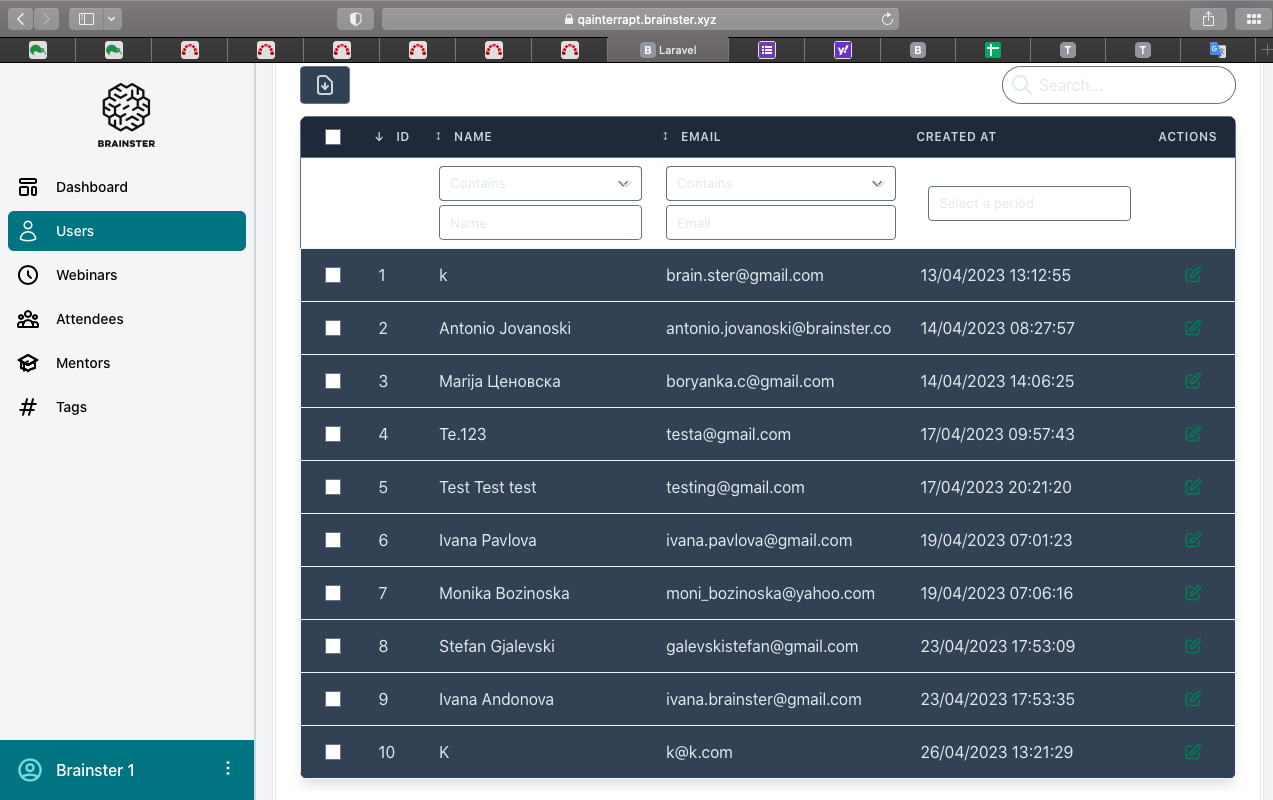Click the Select a period date field
Screen dimensions: 1273x800
coord(1029,203)
